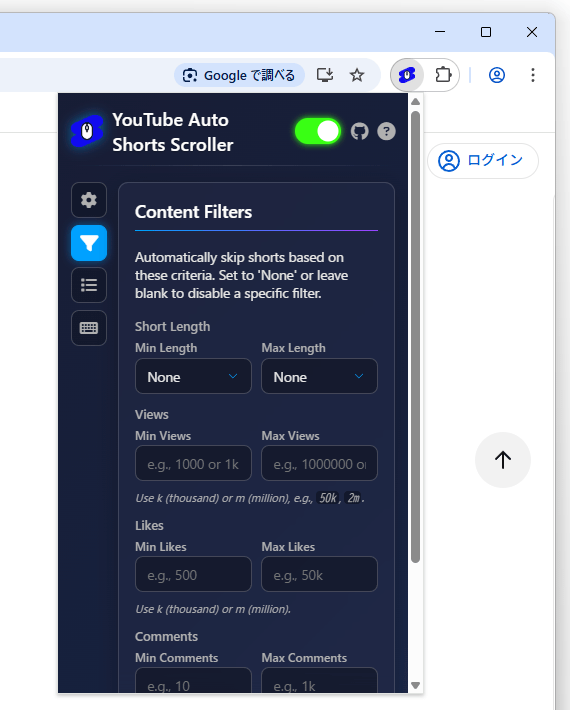Click the Min Views input field
The image size is (570, 710).
[x=193, y=463]
